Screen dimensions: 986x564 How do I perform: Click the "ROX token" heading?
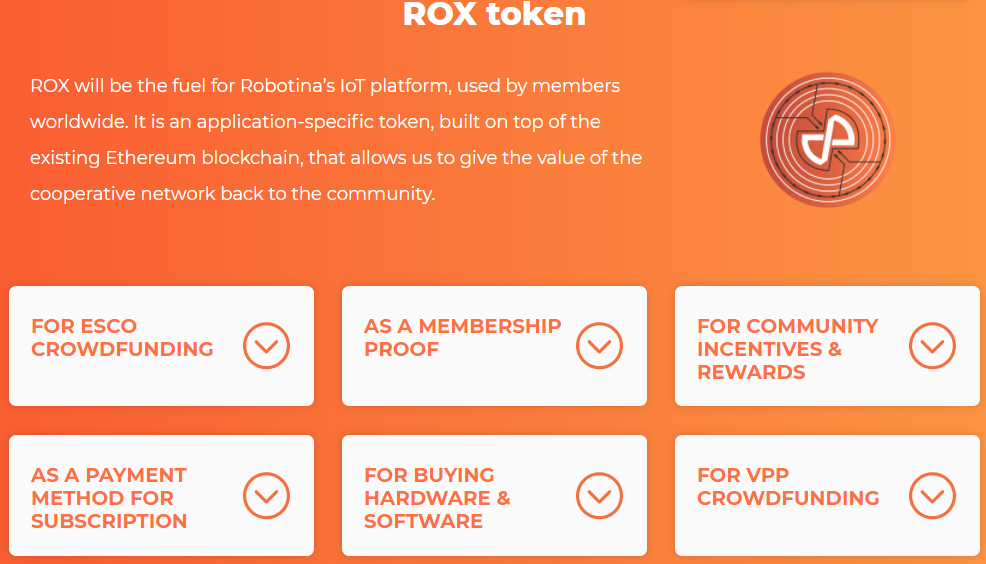coord(494,15)
